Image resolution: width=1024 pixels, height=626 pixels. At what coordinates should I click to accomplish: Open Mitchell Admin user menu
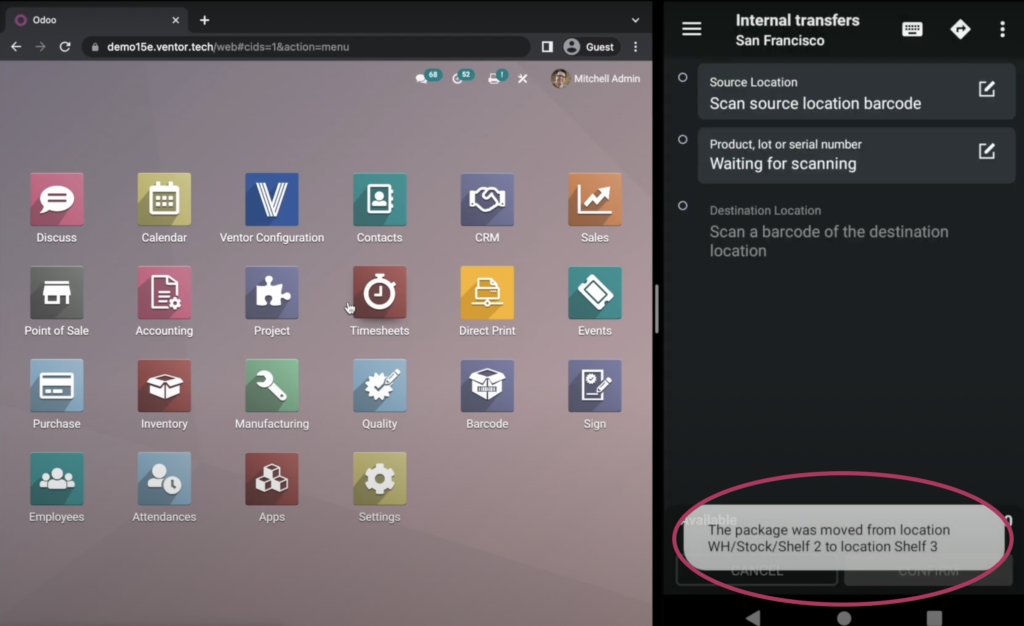pos(596,78)
